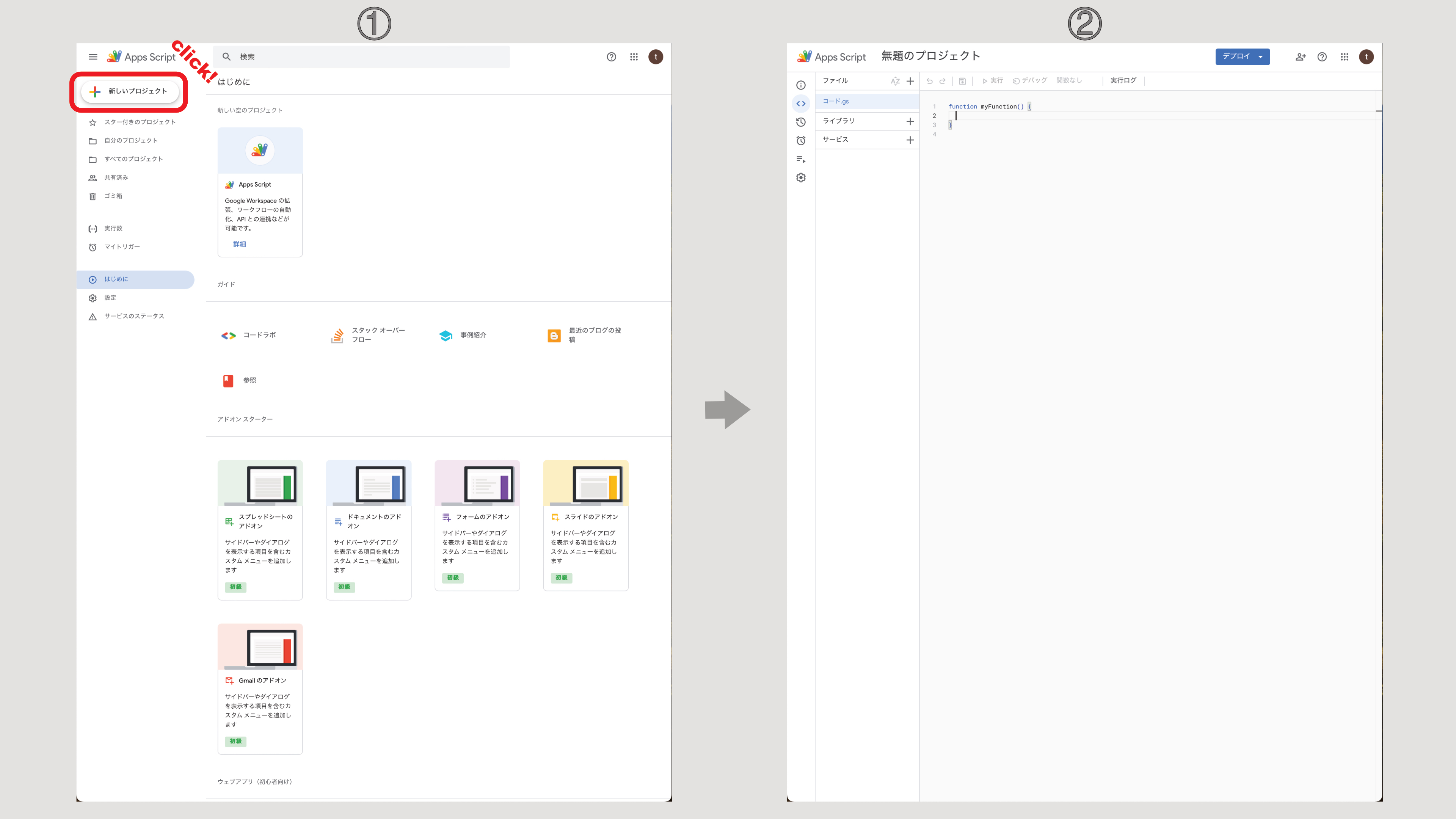Viewport: 1456px width, 819px height.
Task: Open the hamburger main menu icon
Action: [x=93, y=56]
